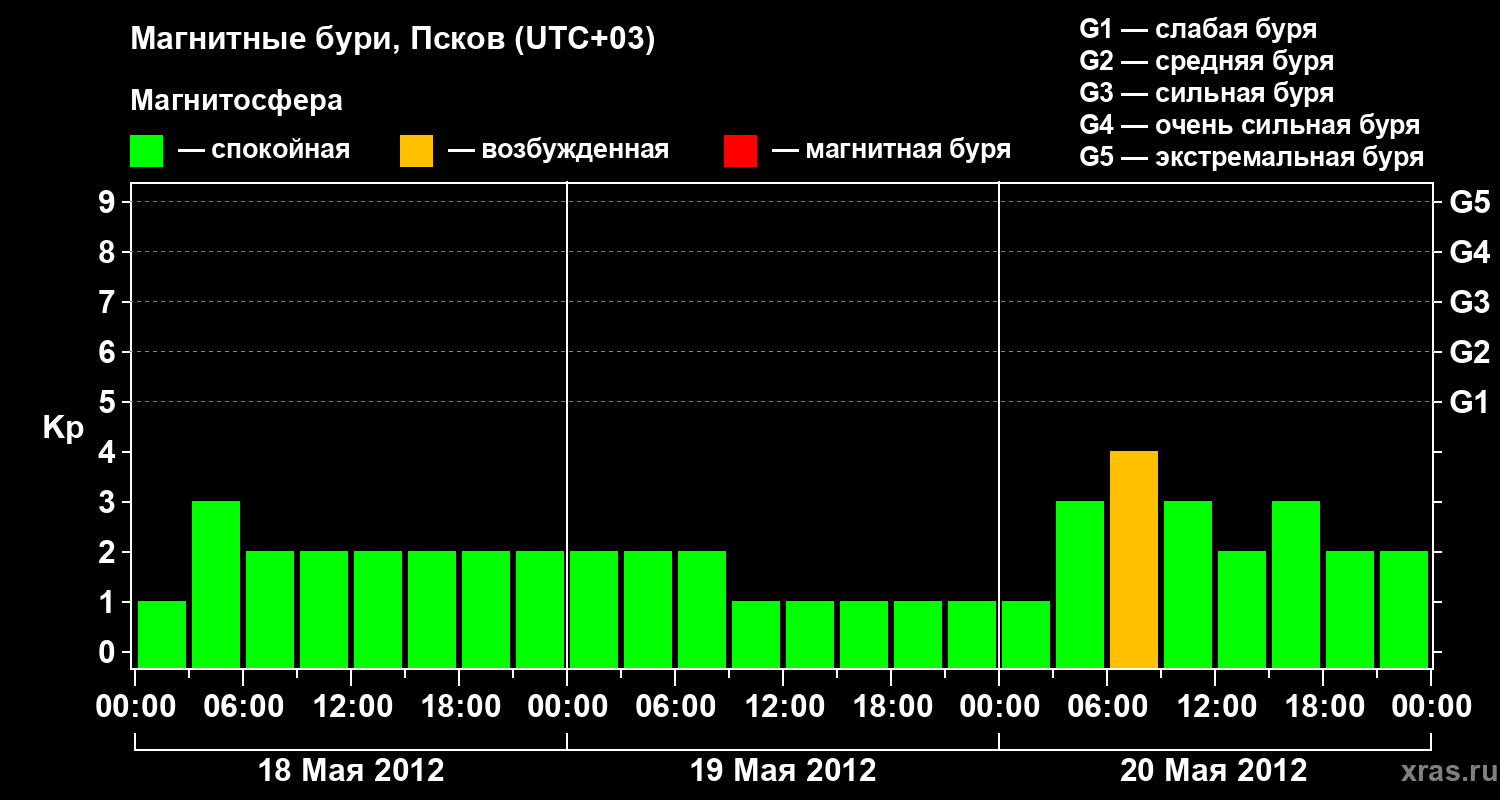Click the 09:00–12:00 Kp 3 bar on 20 May
1500x800 pixels.
pyautogui.click(x=1188, y=584)
